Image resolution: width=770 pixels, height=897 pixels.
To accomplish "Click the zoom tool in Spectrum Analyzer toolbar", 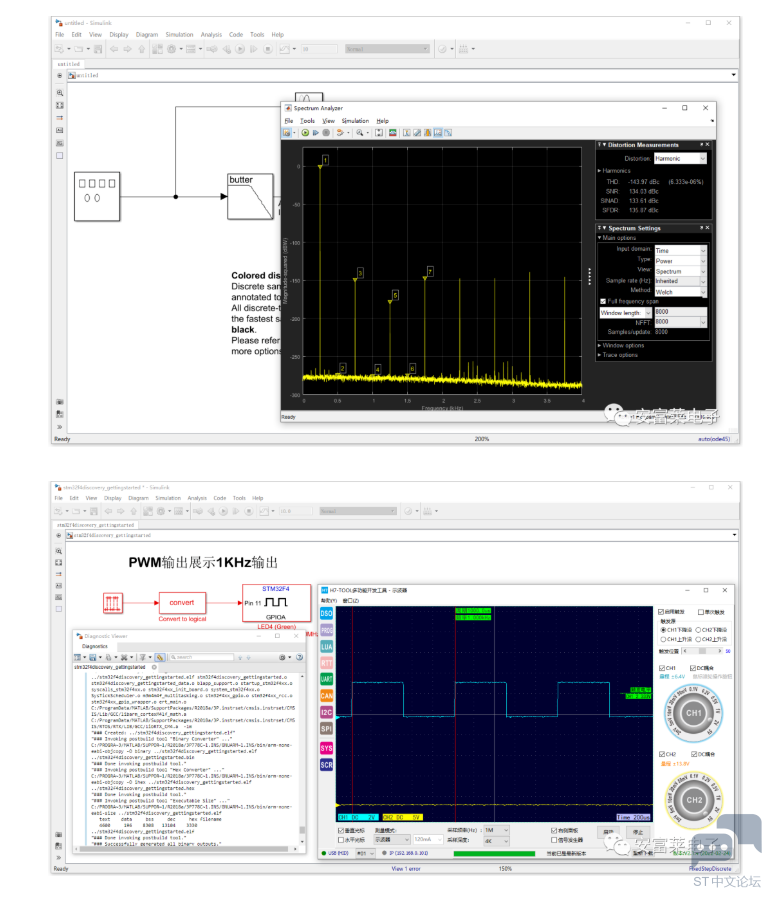I will (359, 133).
